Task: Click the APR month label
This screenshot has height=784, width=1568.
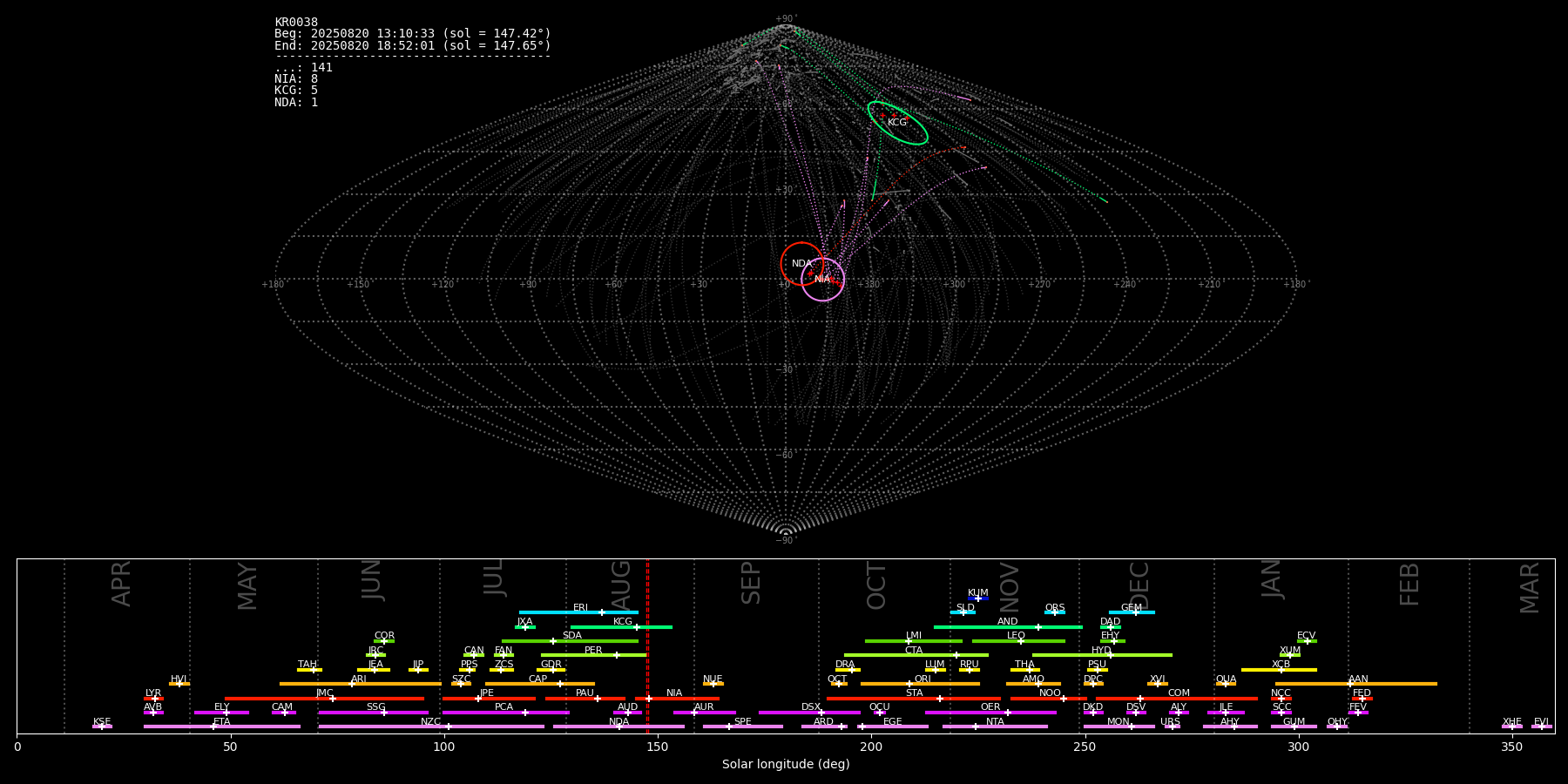Action: [x=122, y=584]
